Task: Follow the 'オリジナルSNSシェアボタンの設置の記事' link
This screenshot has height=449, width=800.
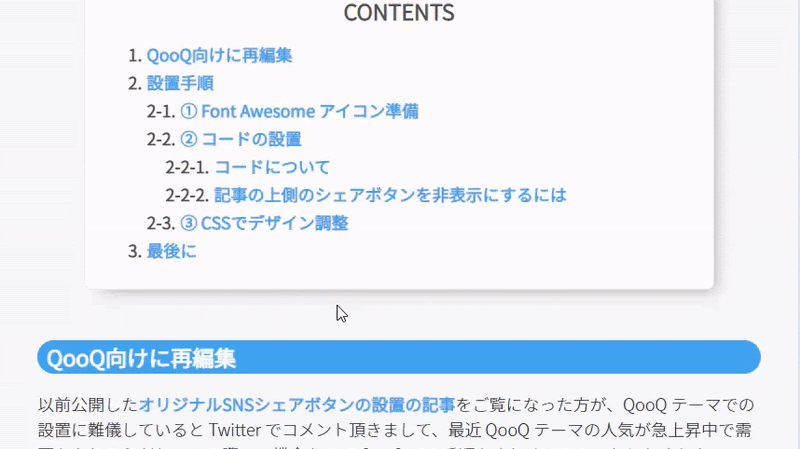Action: coord(297,405)
